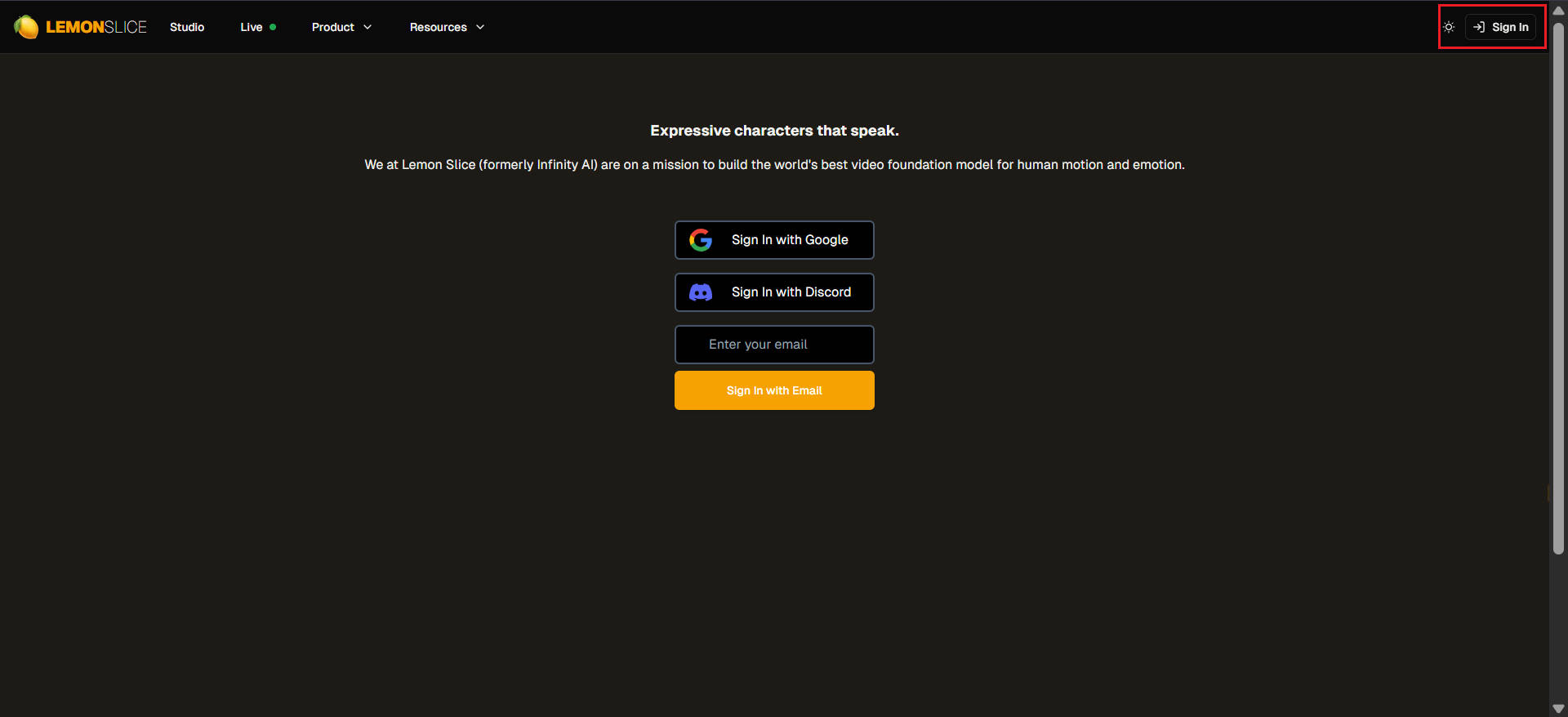Click the arrow icon inside Sign In
Screen dimensions: 1568x717
click(x=1479, y=27)
